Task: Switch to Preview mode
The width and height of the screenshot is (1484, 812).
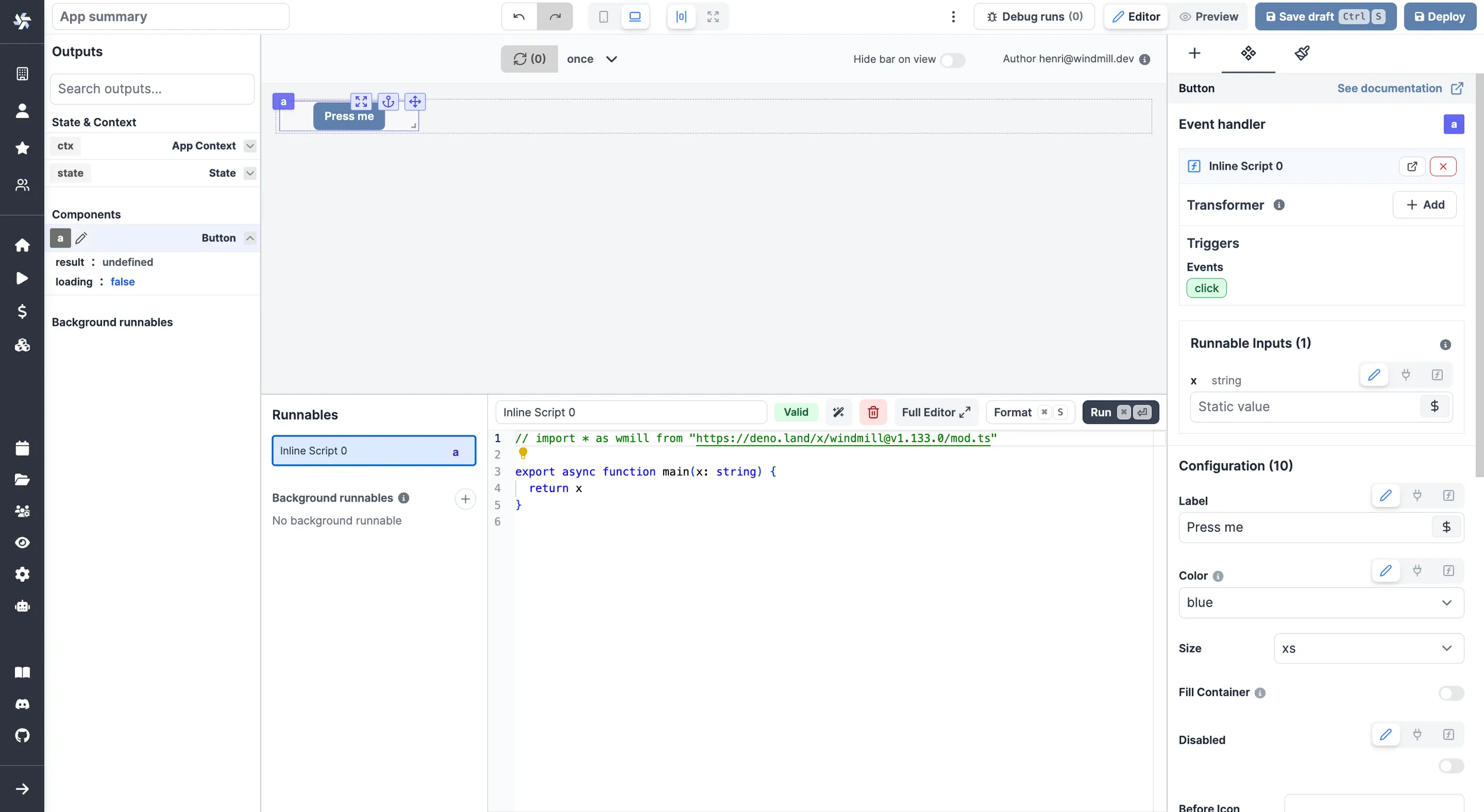Action: click(1209, 16)
